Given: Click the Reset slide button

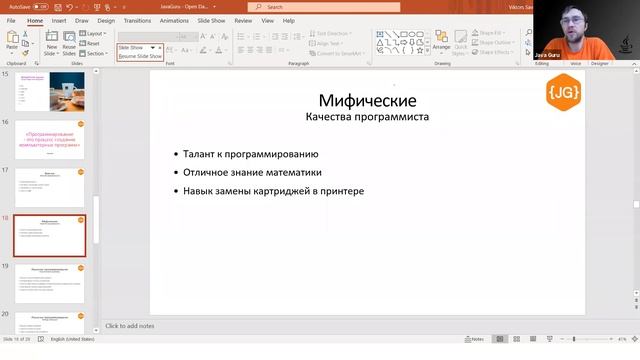Looking at the screenshot, I should tap(89, 43).
